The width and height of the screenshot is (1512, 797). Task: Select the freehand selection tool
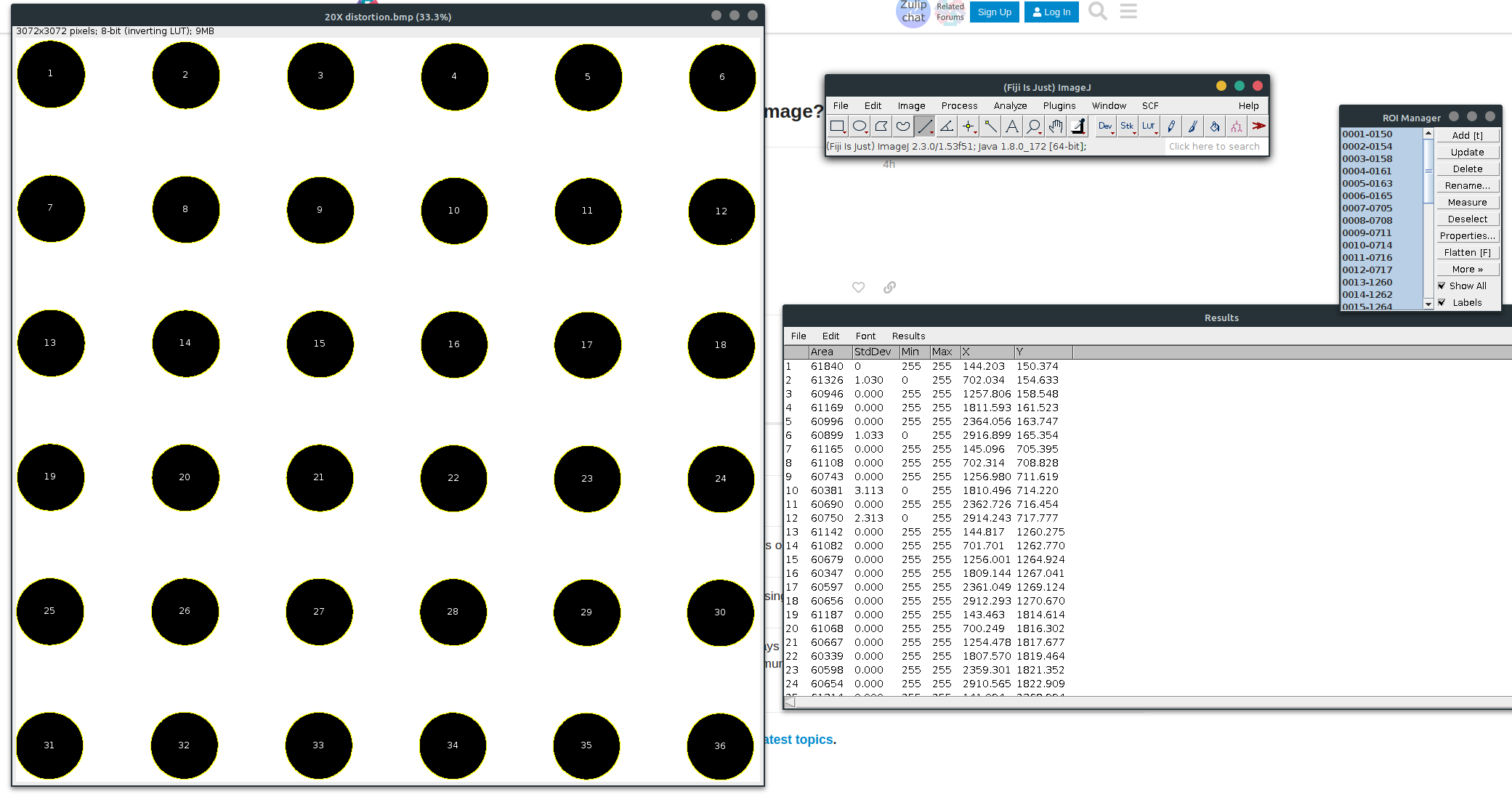[x=902, y=126]
